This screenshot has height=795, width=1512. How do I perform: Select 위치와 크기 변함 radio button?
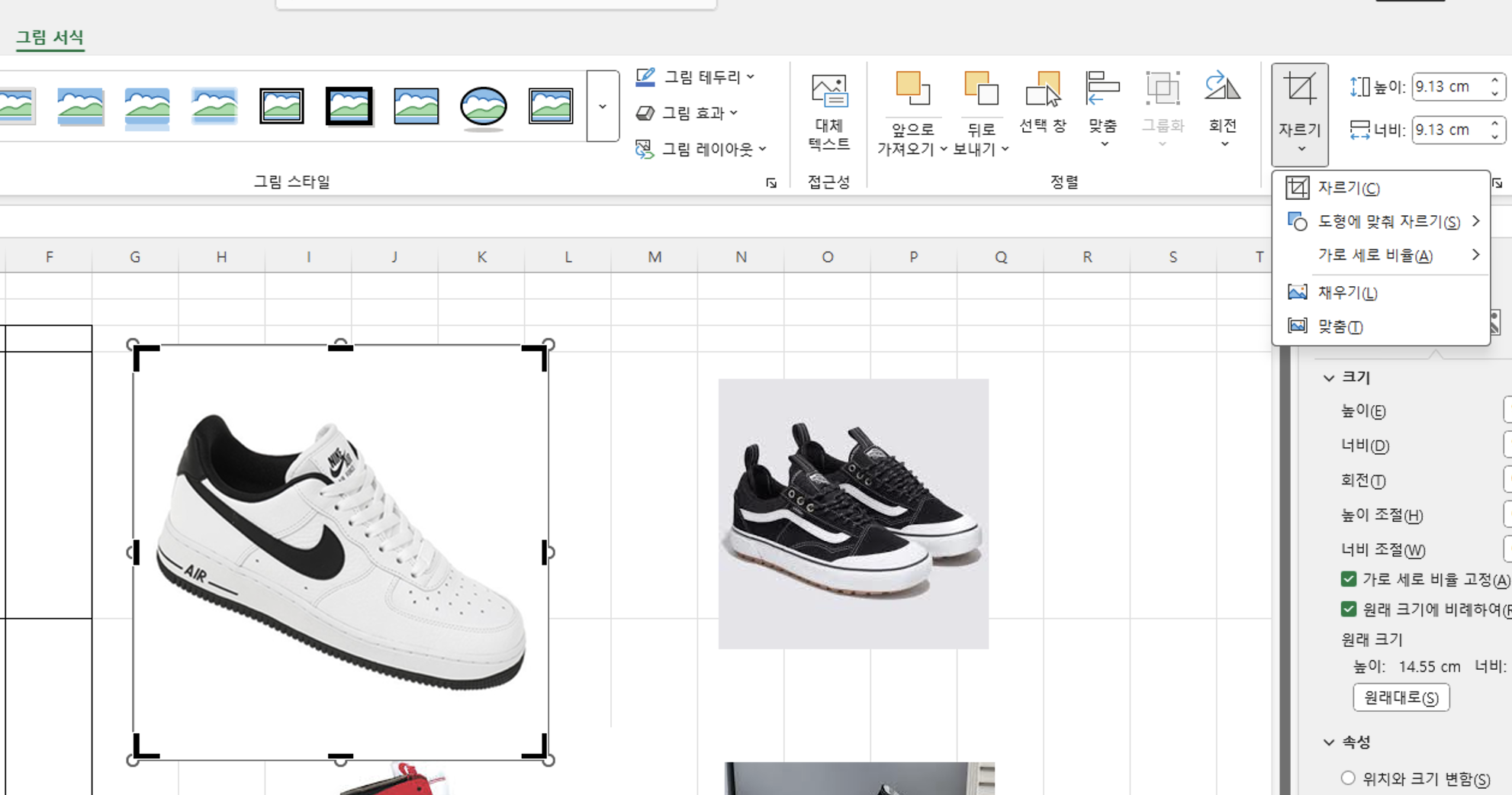pos(1349,778)
